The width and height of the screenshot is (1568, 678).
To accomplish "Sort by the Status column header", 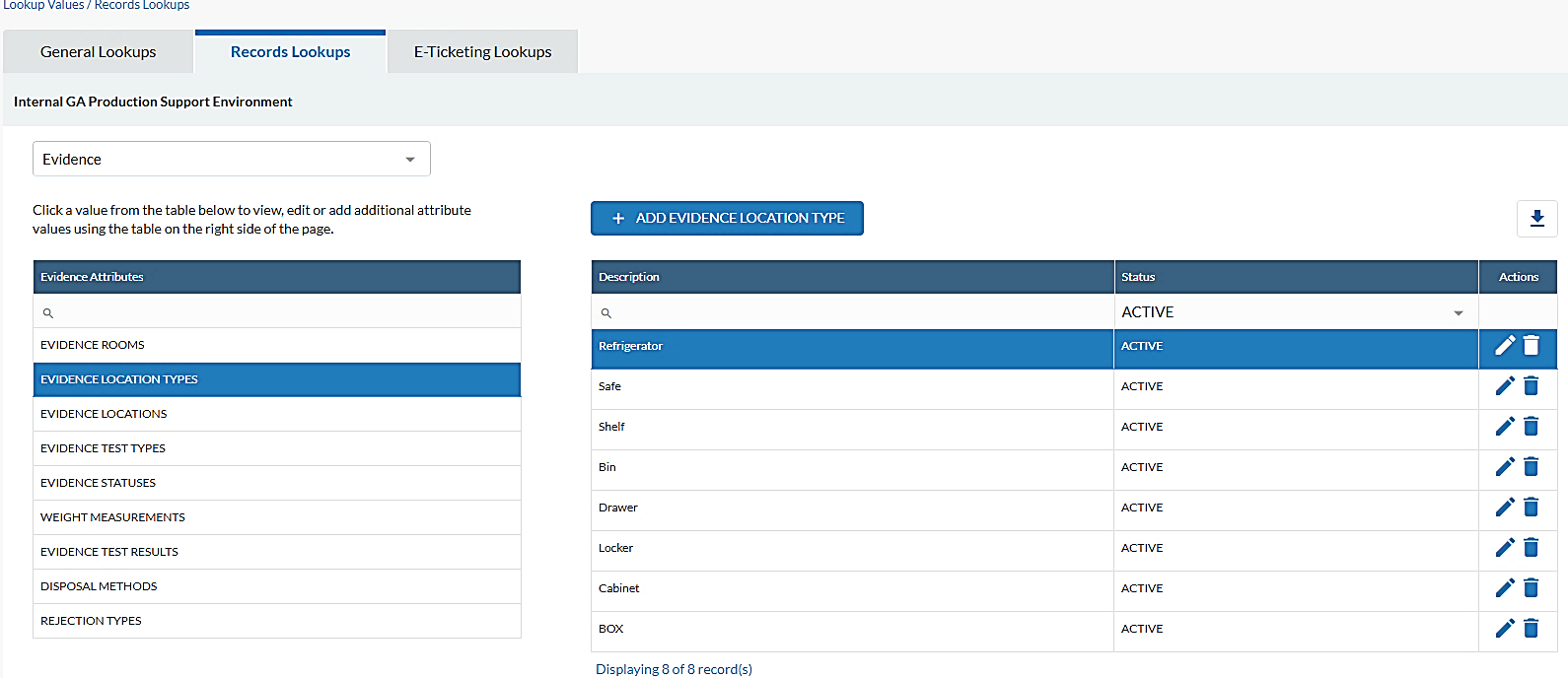I will 1296,277.
